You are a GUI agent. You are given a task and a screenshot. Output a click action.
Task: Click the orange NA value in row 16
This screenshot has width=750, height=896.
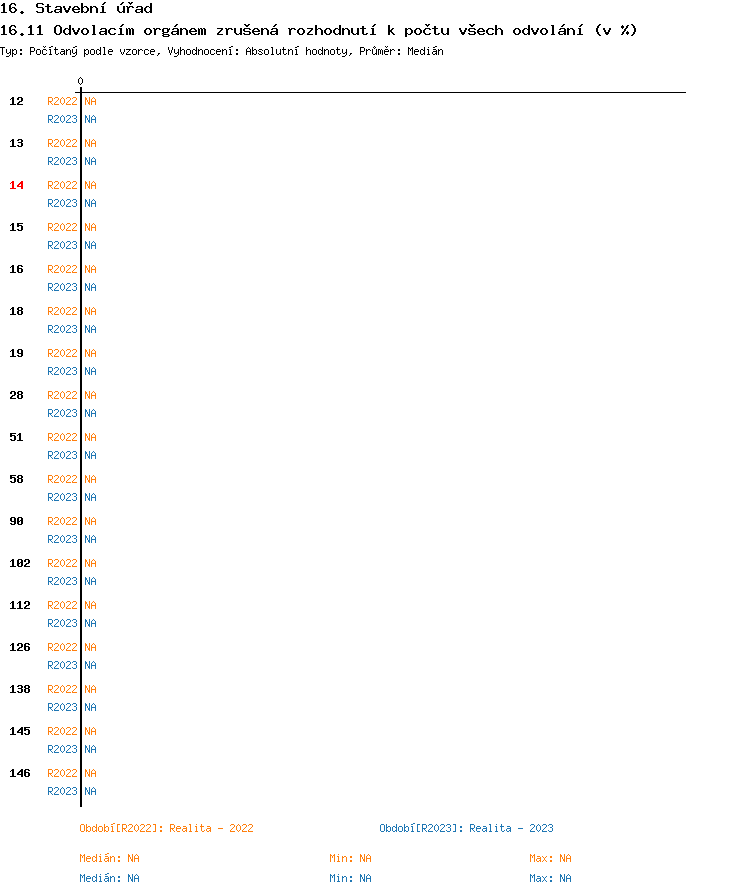(x=90, y=269)
